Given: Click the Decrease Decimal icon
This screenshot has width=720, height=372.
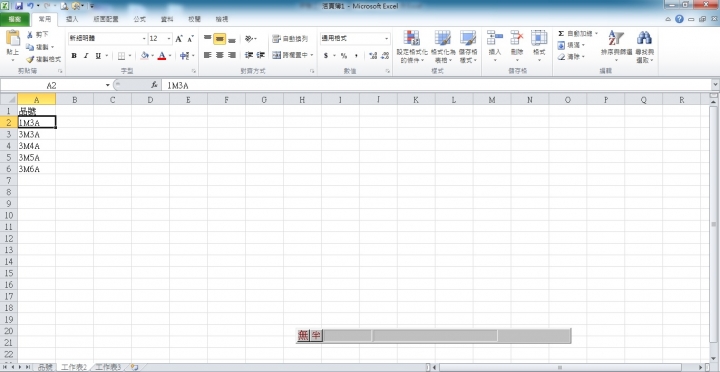Looking at the screenshot, I should pyautogui.click(x=385, y=56).
